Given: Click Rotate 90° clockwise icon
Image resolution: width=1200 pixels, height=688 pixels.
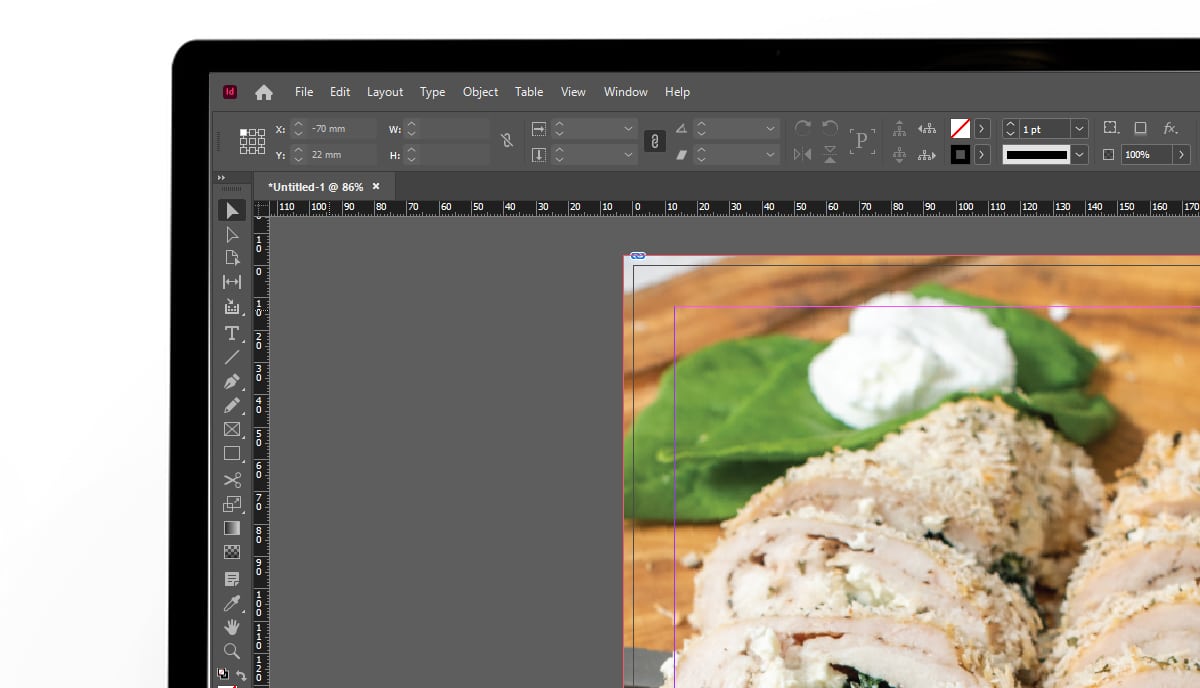Looking at the screenshot, I should click(x=803, y=128).
